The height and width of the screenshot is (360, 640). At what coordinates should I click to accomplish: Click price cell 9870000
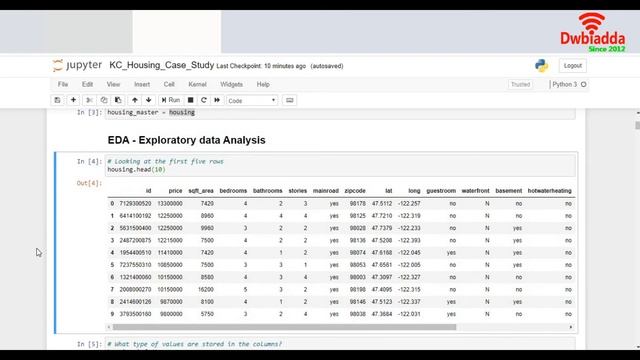tap(171, 301)
